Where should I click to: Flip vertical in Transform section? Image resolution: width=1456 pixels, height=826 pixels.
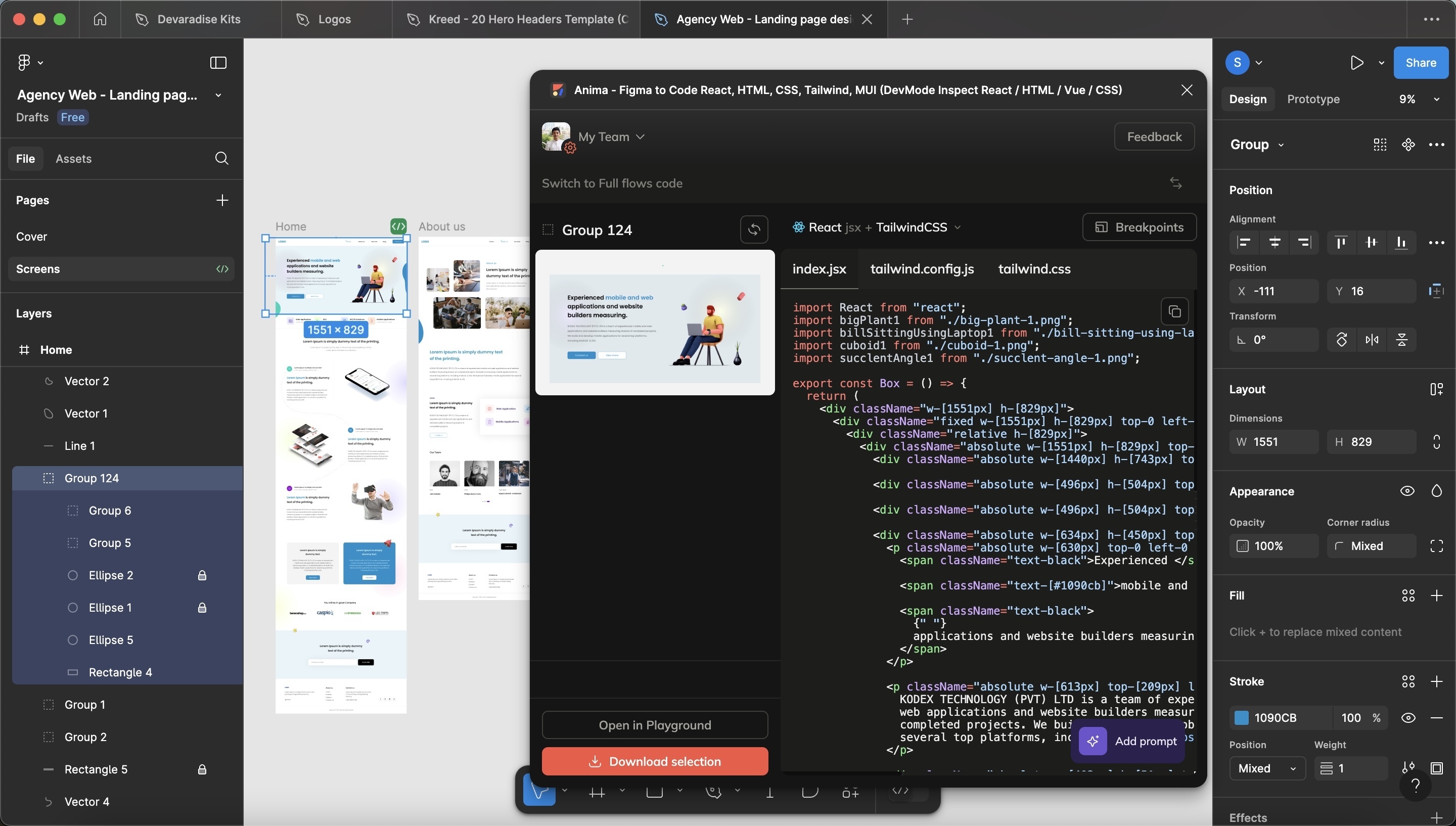tap(1401, 340)
